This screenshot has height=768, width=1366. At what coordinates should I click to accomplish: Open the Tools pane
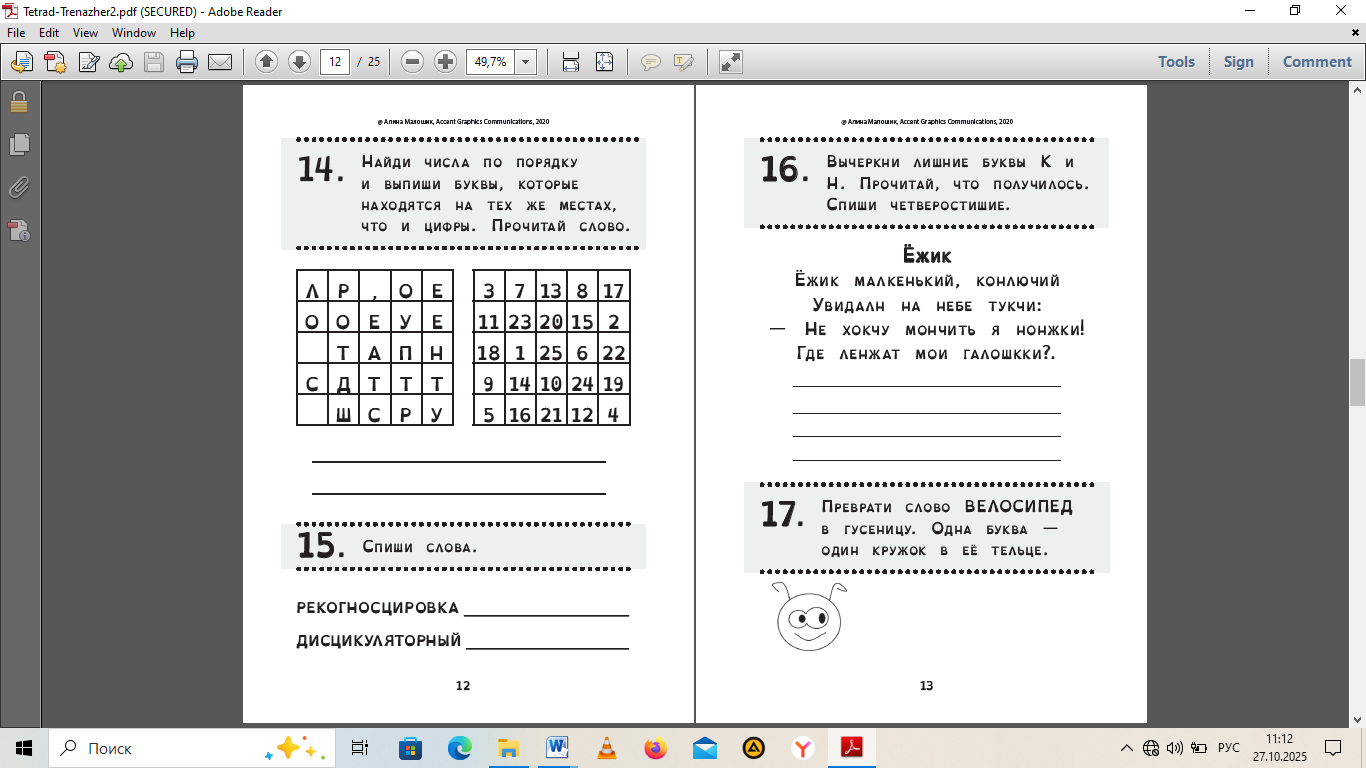(x=1176, y=62)
